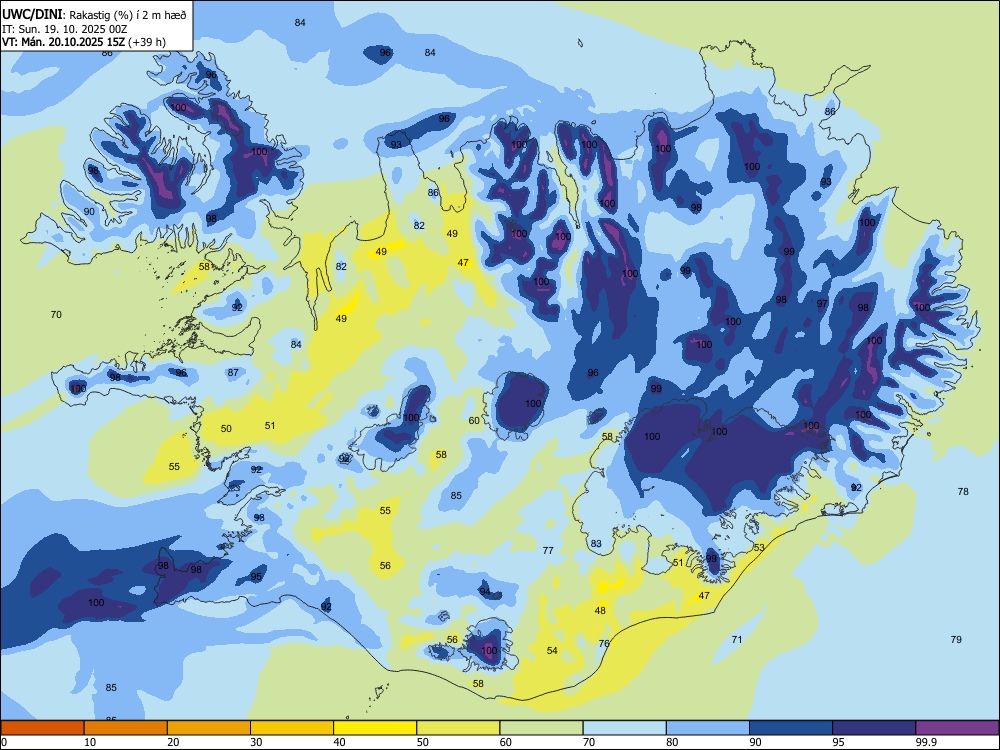
Task: Click the map value '60' beside the central glacier
Action: tap(474, 420)
